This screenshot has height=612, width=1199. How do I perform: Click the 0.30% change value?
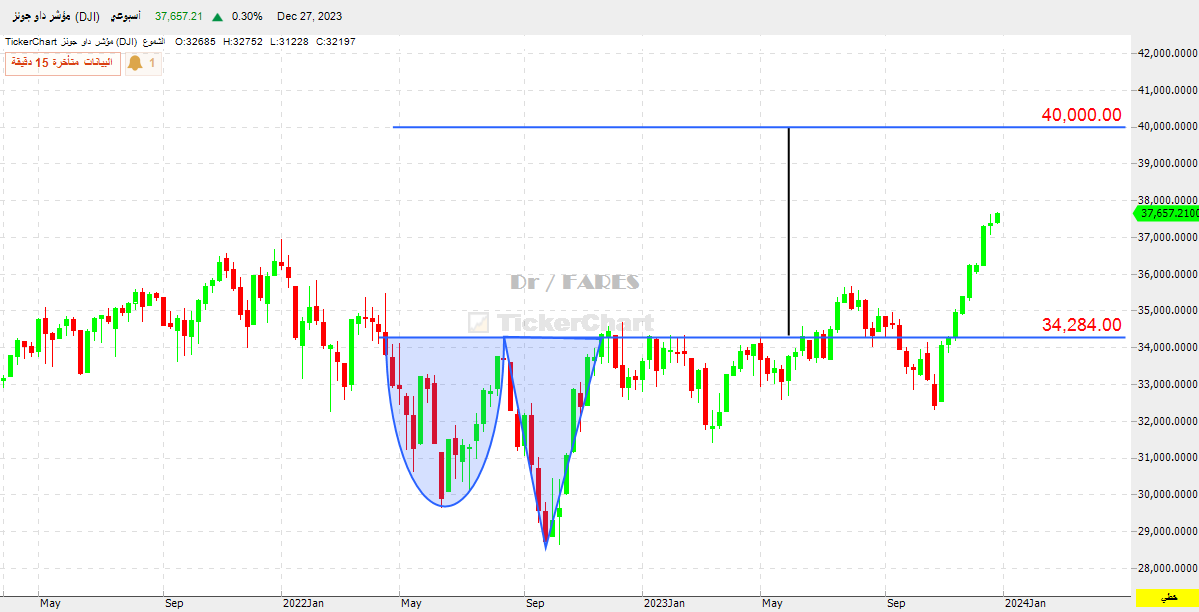click(246, 16)
